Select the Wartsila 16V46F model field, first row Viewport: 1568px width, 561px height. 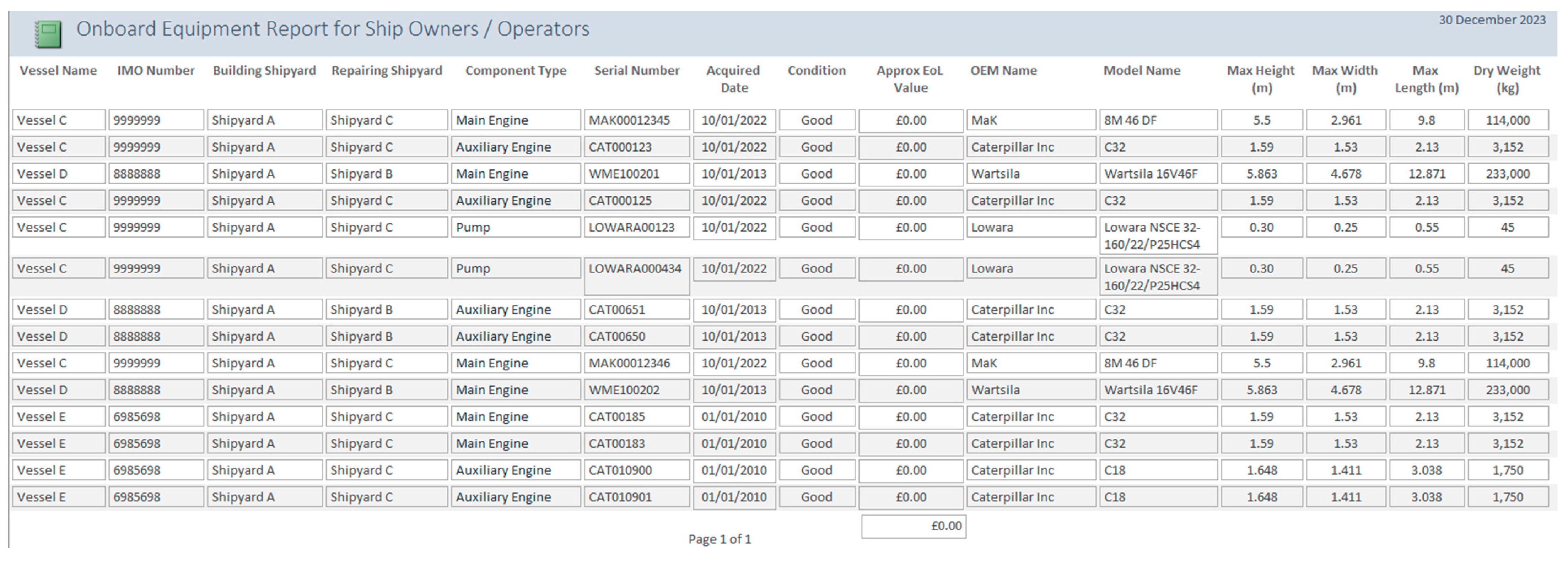[x=1158, y=174]
